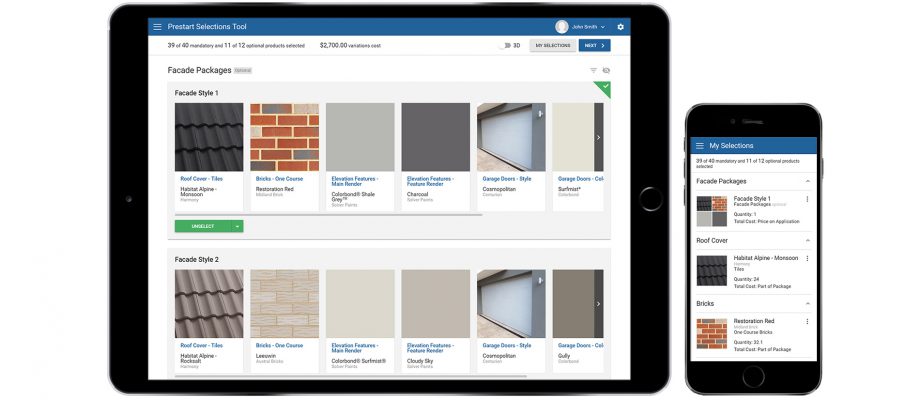The width and height of the screenshot is (920, 400).
Task: Collapse the Facade Packages section on phone
Action: (807, 181)
